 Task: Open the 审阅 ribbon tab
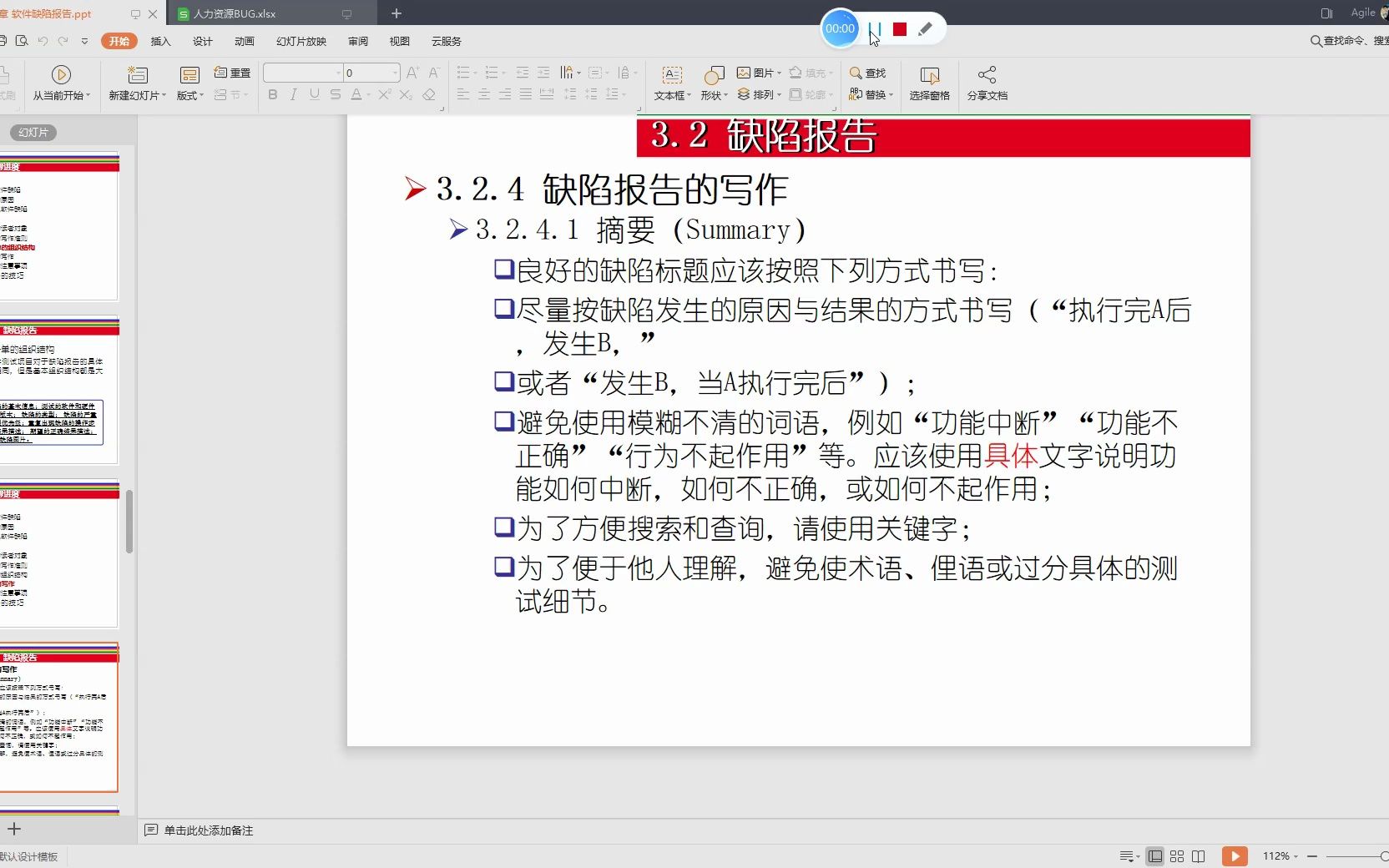[358, 41]
